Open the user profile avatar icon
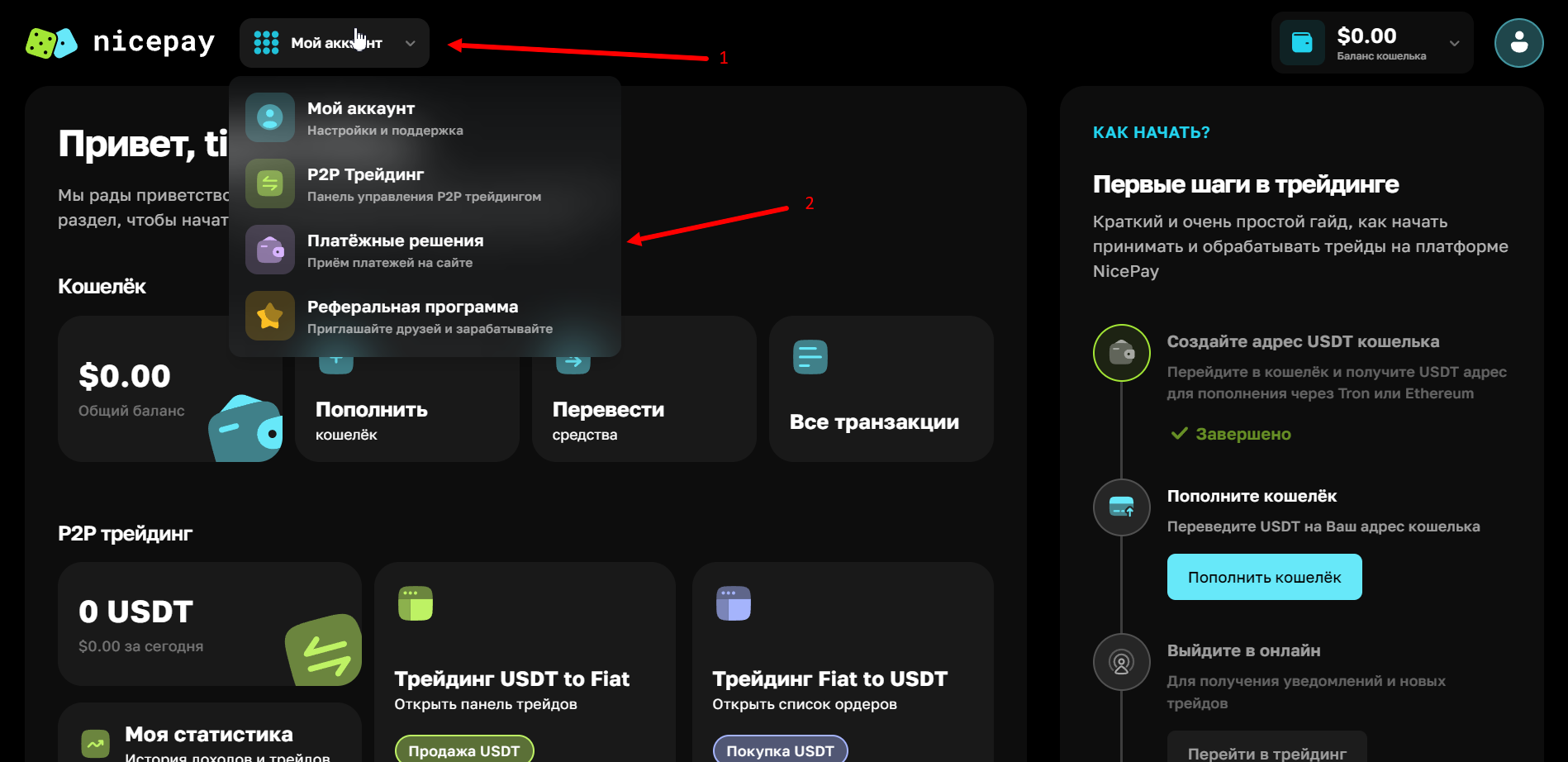The height and width of the screenshot is (762, 1568). (1518, 43)
